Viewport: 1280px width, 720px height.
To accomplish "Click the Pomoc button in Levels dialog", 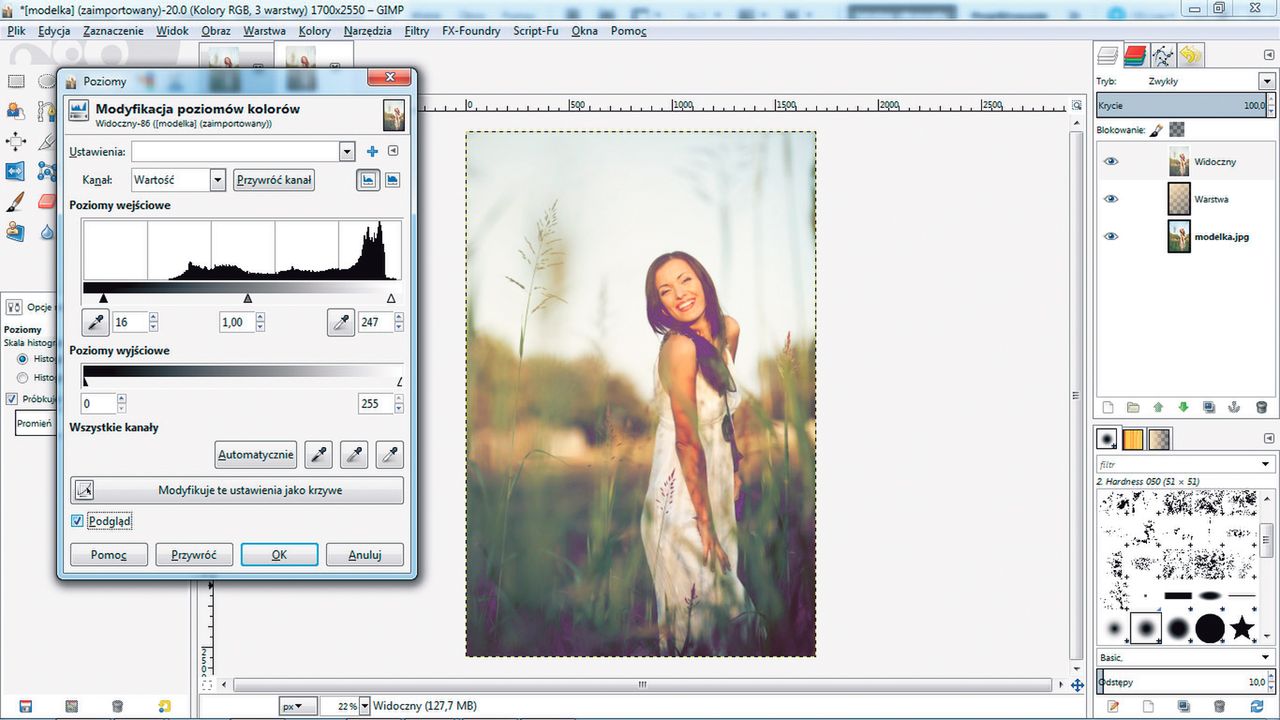I will [x=109, y=554].
